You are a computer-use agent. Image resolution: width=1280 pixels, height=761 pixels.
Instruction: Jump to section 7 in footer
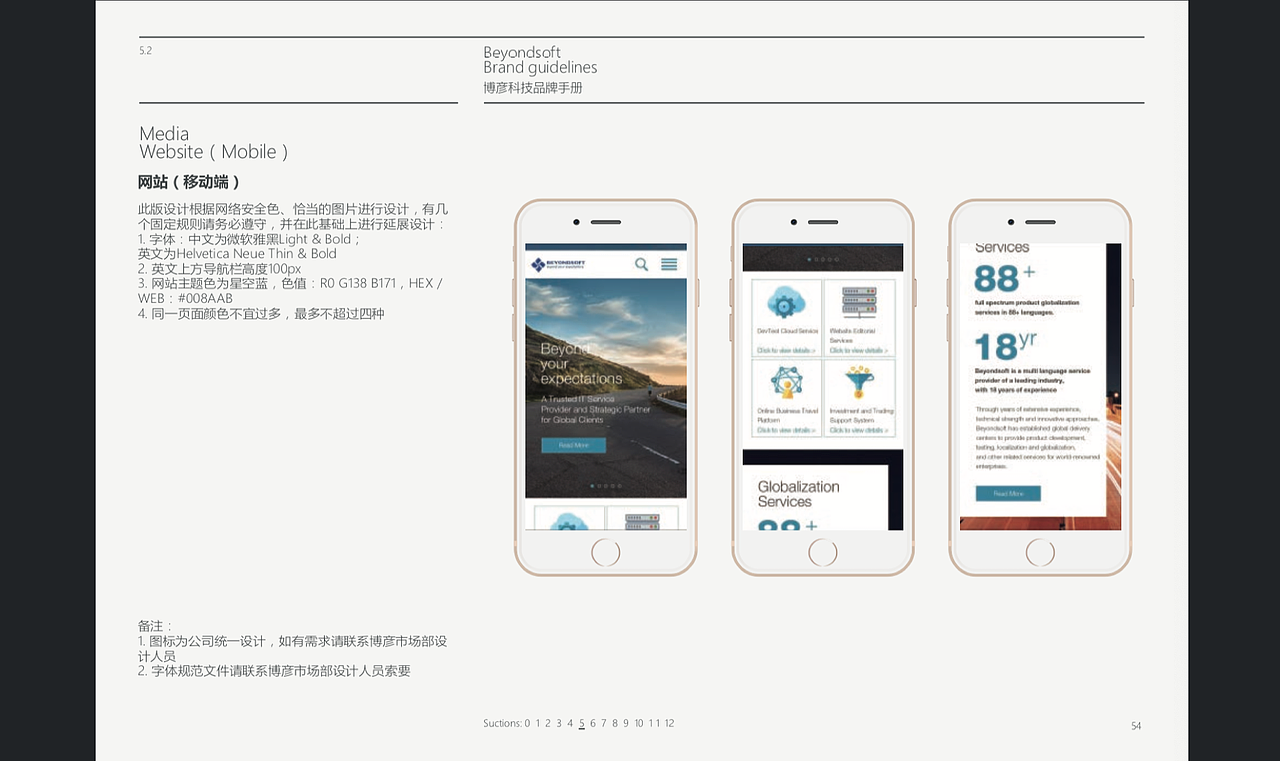[x=603, y=723]
